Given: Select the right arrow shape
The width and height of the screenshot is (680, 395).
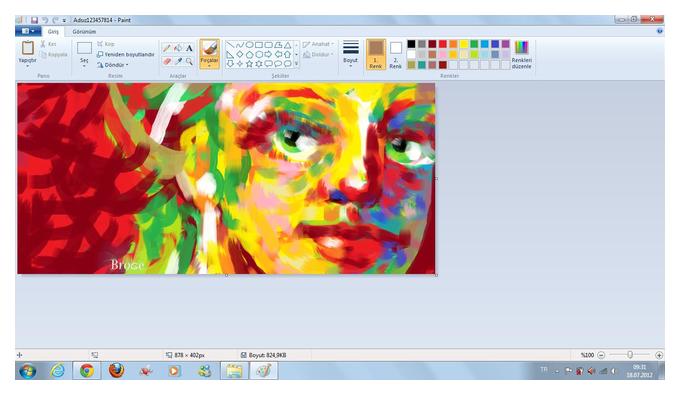Looking at the screenshot, I should 268,54.
